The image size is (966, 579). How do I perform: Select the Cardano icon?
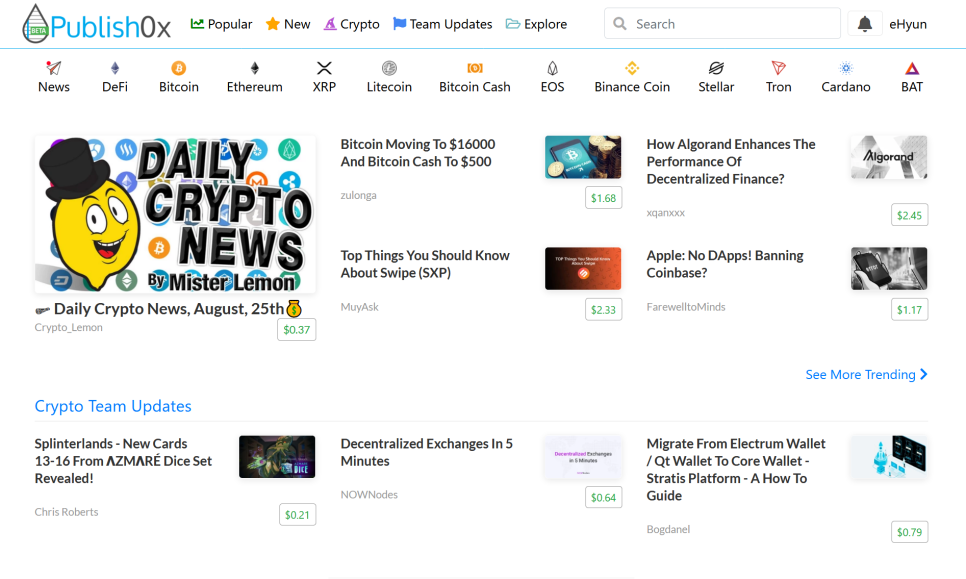click(x=846, y=68)
